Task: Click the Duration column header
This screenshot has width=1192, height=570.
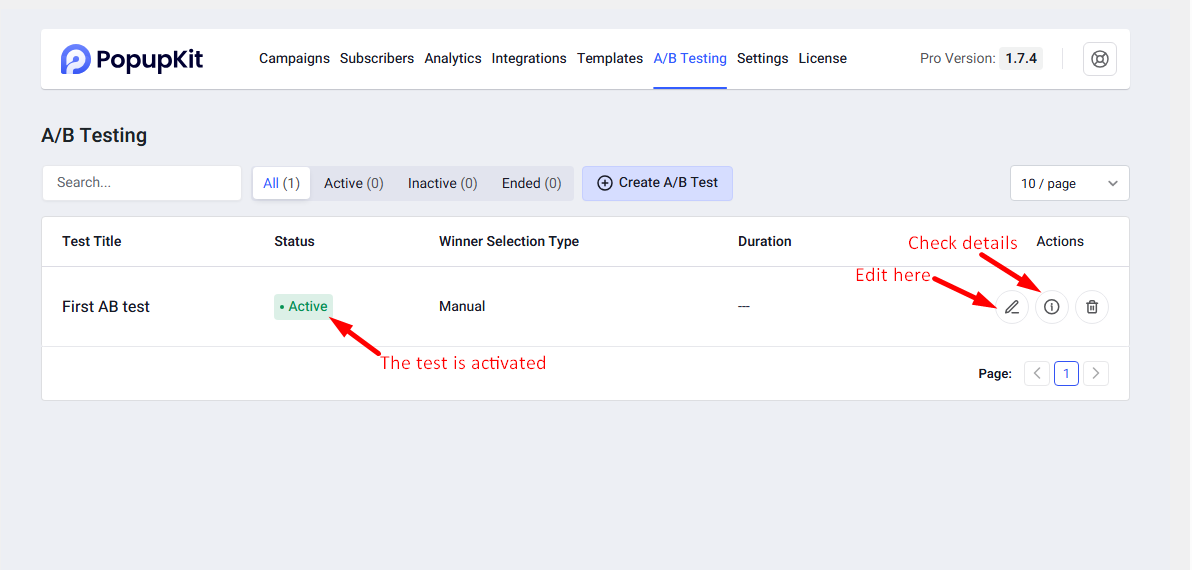Action: (x=765, y=242)
